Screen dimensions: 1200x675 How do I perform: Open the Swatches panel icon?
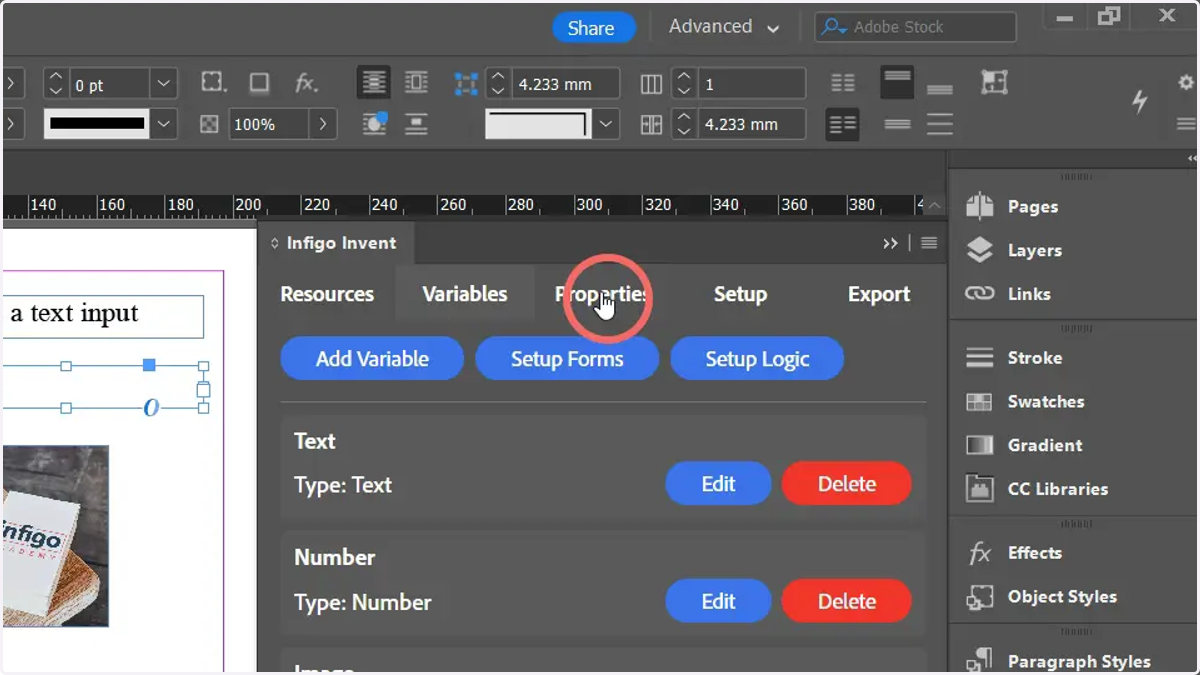[x=980, y=401]
